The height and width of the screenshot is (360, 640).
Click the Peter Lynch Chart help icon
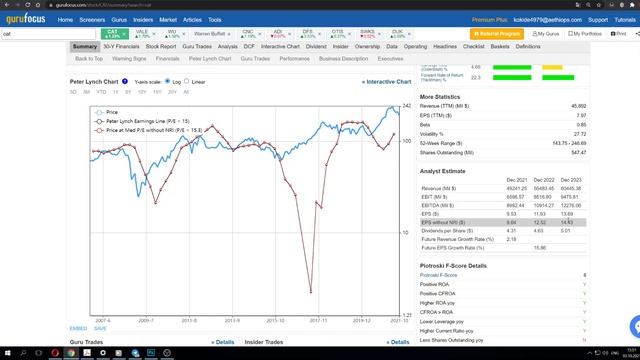click(x=125, y=82)
